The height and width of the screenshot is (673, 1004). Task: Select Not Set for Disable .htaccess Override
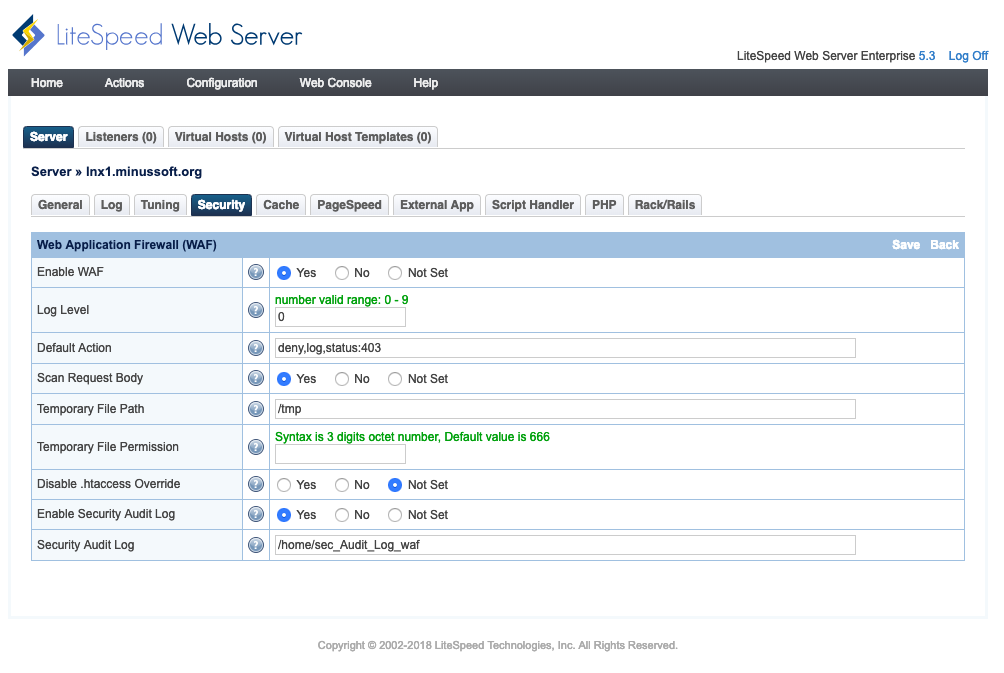click(x=395, y=485)
